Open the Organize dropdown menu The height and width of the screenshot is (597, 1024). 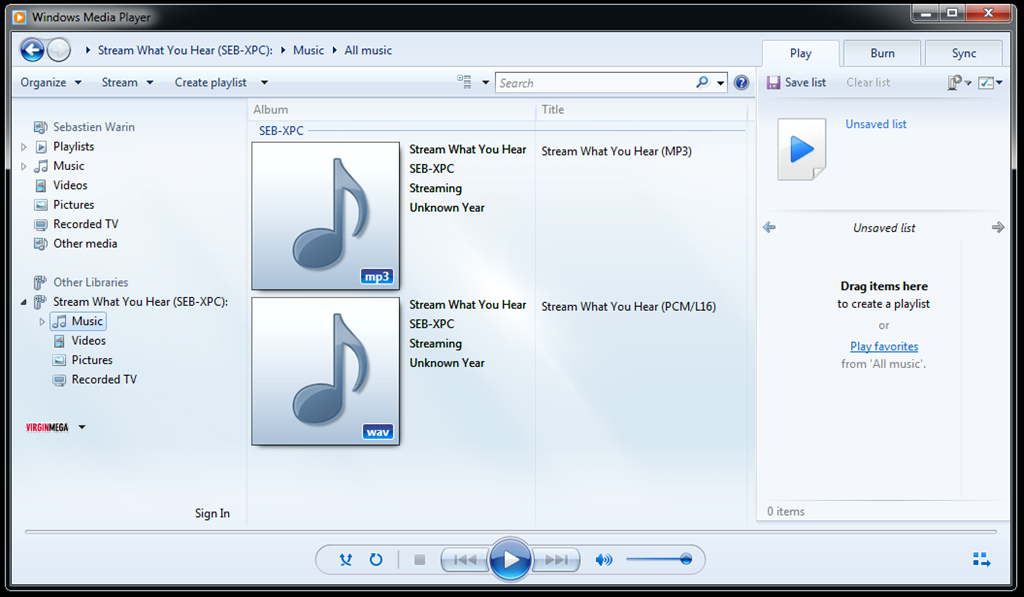(51, 82)
